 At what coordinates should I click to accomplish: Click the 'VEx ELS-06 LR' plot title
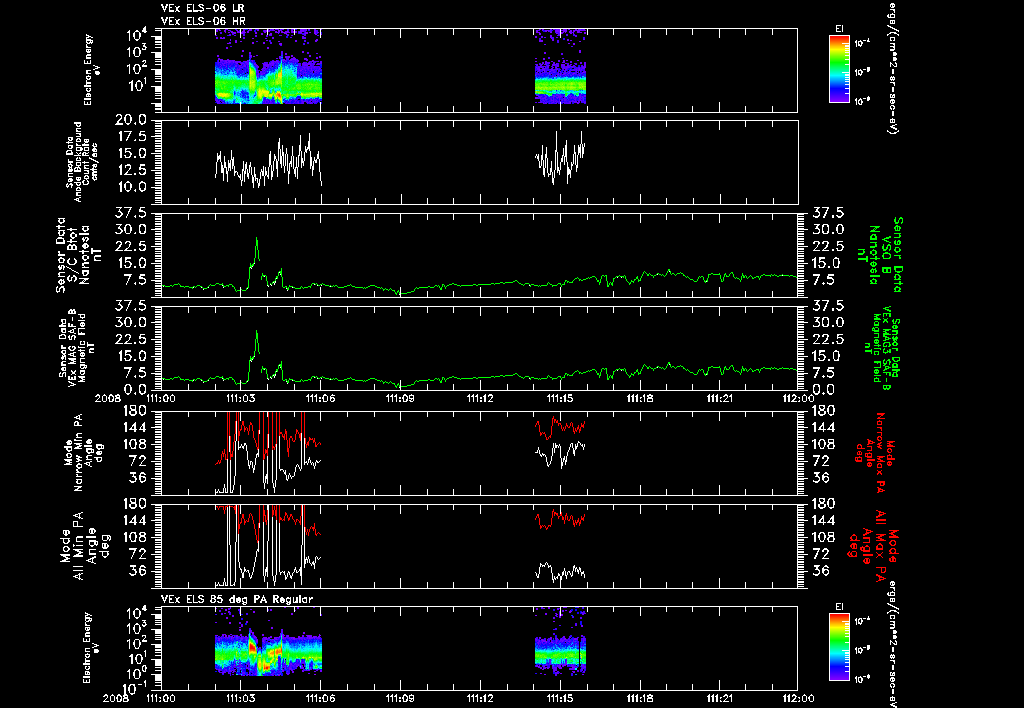point(203,8)
